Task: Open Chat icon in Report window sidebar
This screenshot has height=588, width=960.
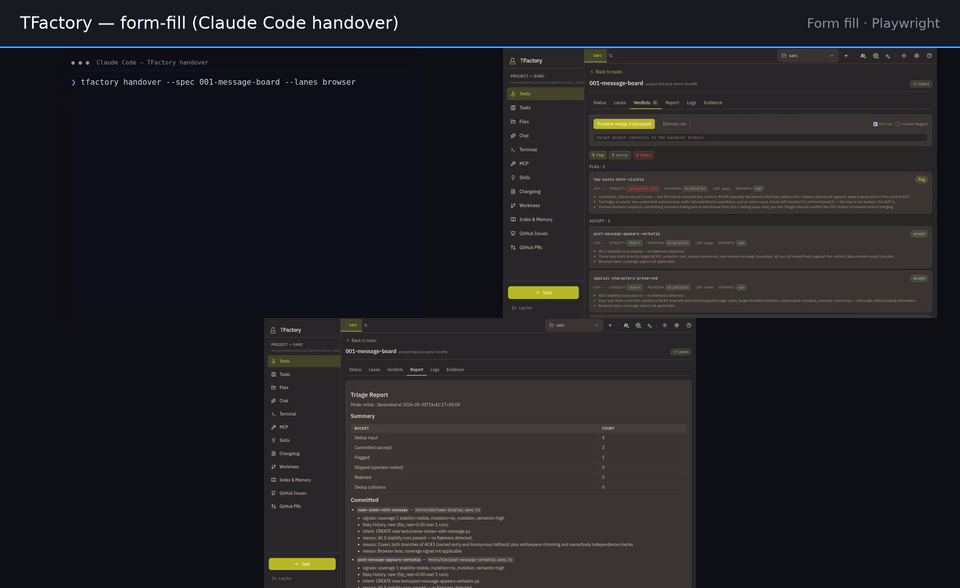Action: 273,401
